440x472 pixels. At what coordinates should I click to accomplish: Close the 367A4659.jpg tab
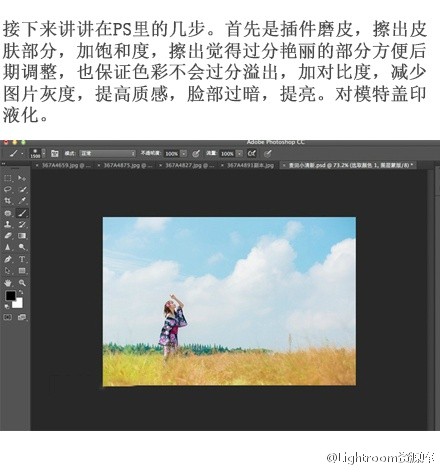(x=37, y=165)
